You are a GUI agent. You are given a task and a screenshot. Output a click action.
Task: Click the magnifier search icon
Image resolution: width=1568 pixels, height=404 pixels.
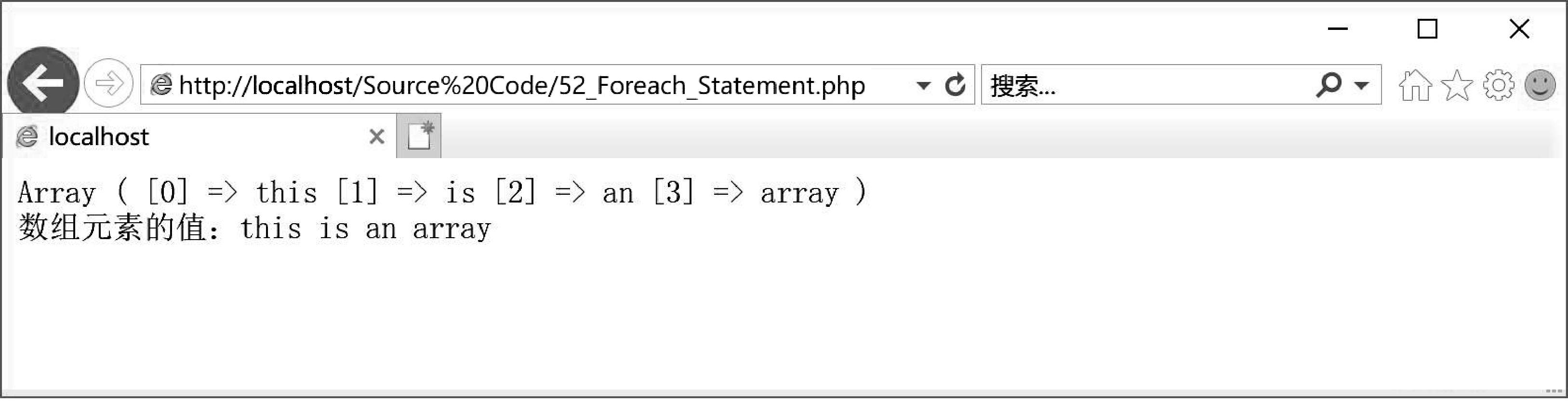pyautogui.click(x=1329, y=85)
